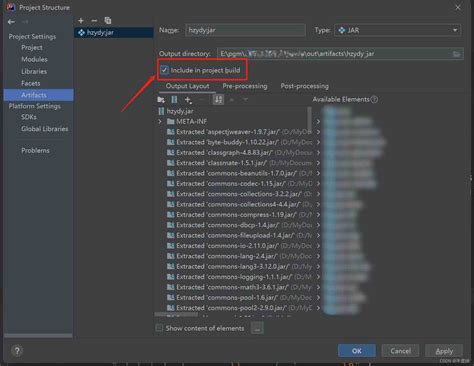The width and height of the screenshot is (474, 366).
Task: Create archive in output layout toolbar
Action: click(x=174, y=100)
